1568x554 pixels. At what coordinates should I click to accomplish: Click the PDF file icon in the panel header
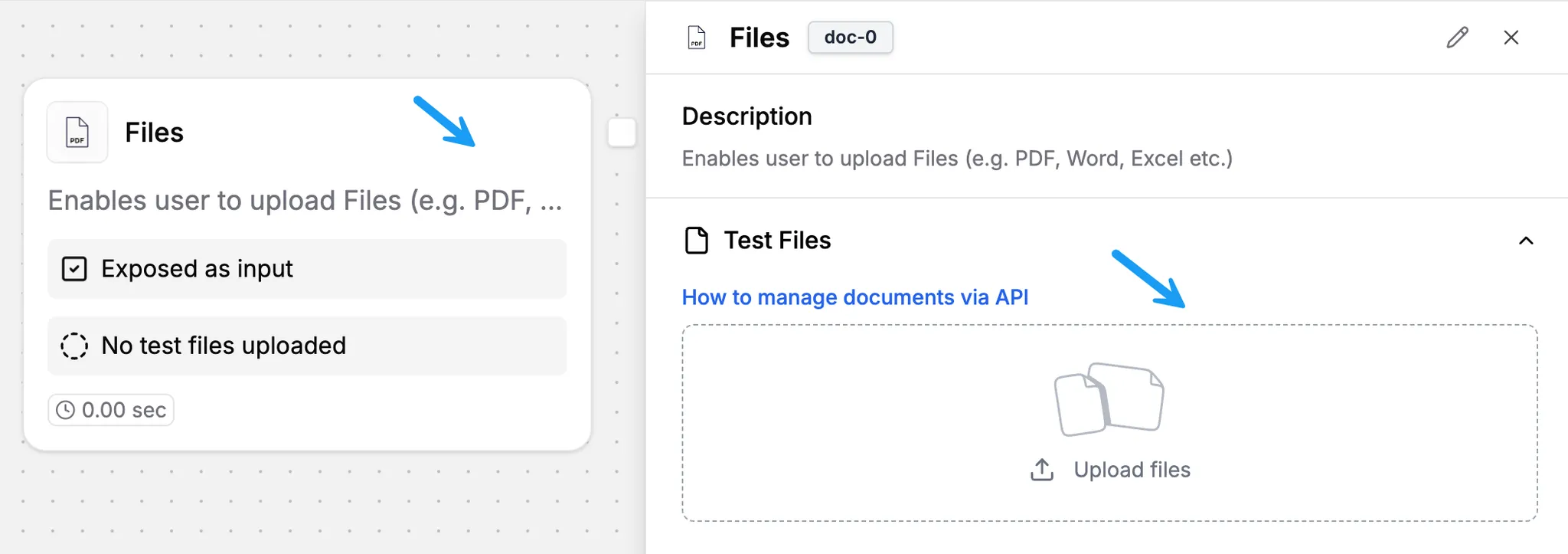tap(697, 38)
